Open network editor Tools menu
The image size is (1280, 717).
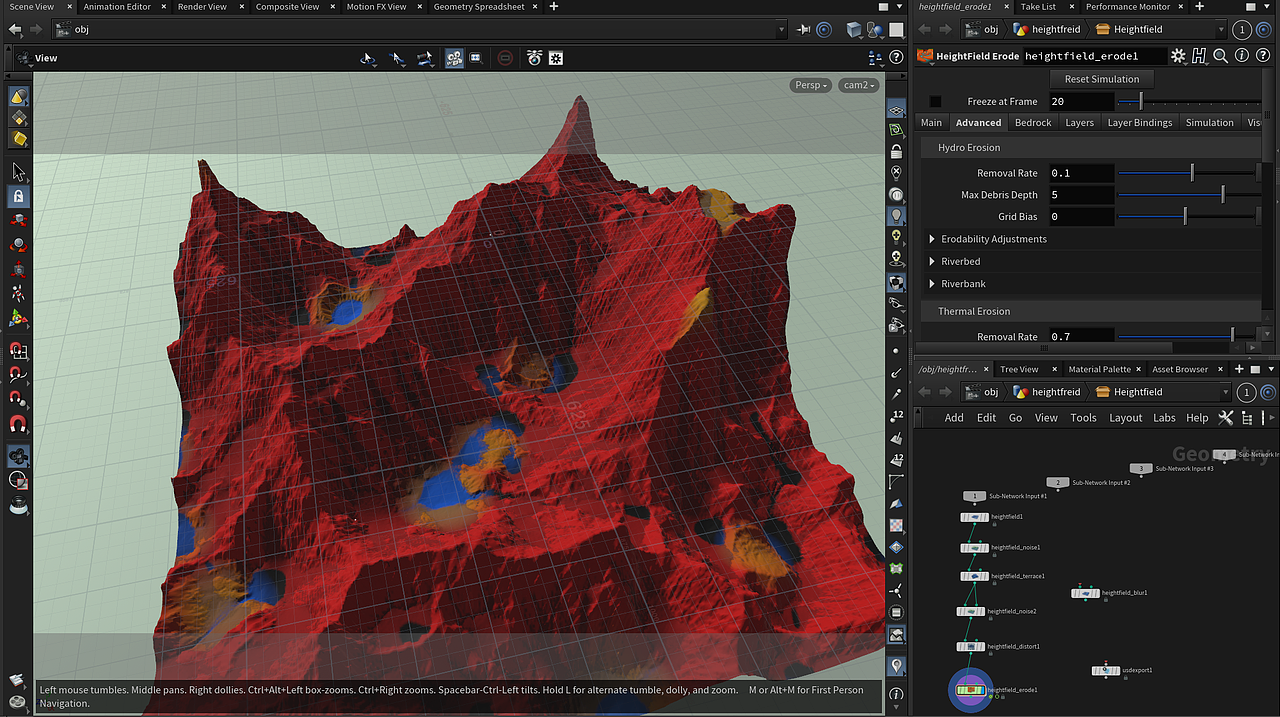click(1083, 418)
